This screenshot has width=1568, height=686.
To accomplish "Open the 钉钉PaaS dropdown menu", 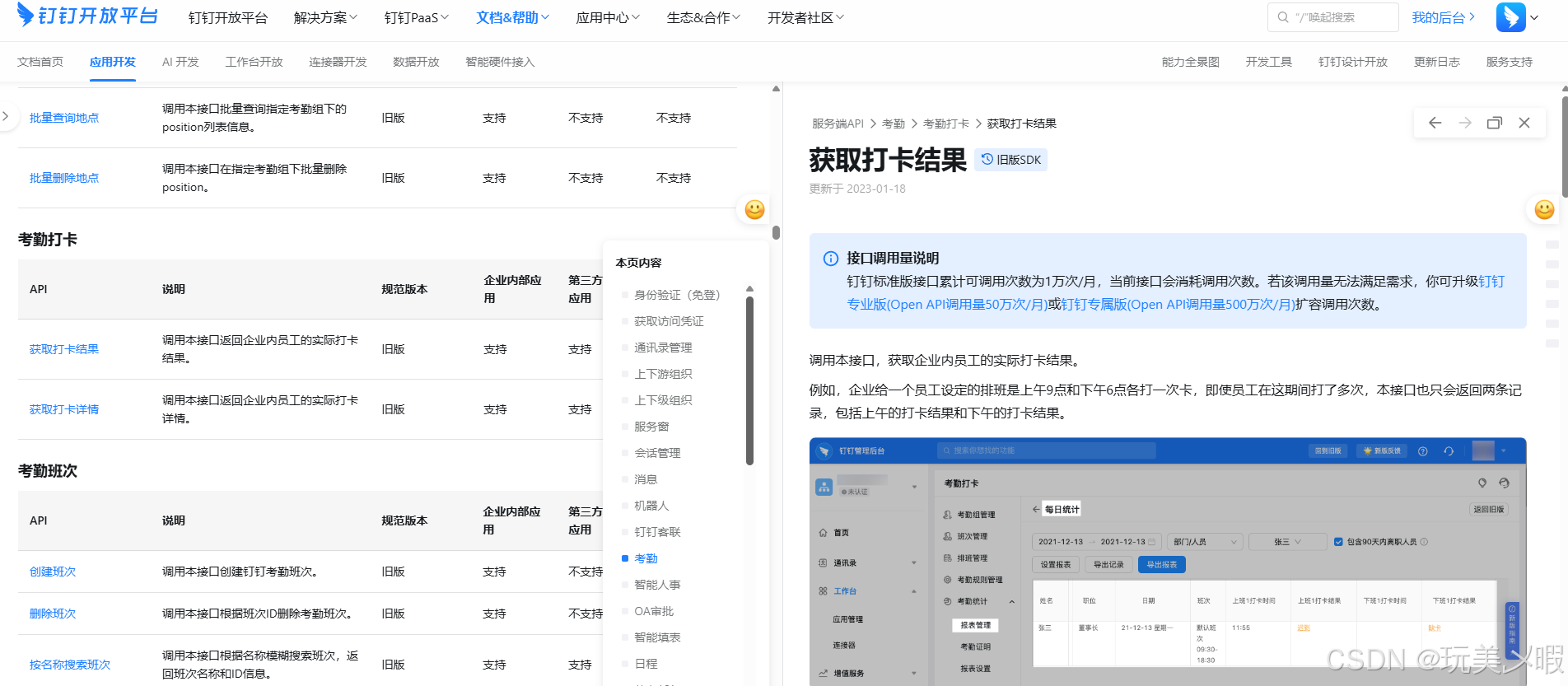I will [416, 17].
